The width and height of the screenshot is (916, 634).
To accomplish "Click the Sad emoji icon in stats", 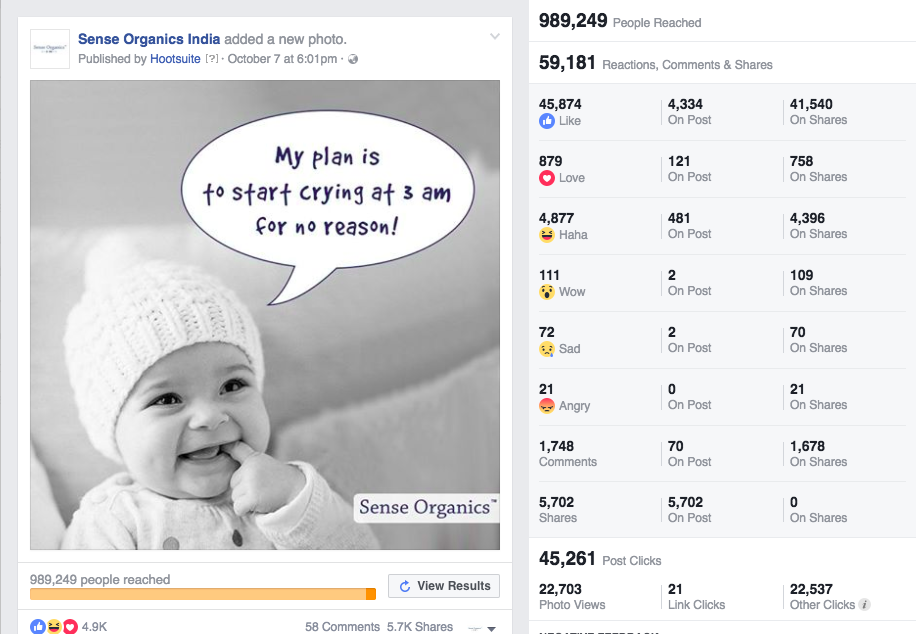I will tap(547, 349).
